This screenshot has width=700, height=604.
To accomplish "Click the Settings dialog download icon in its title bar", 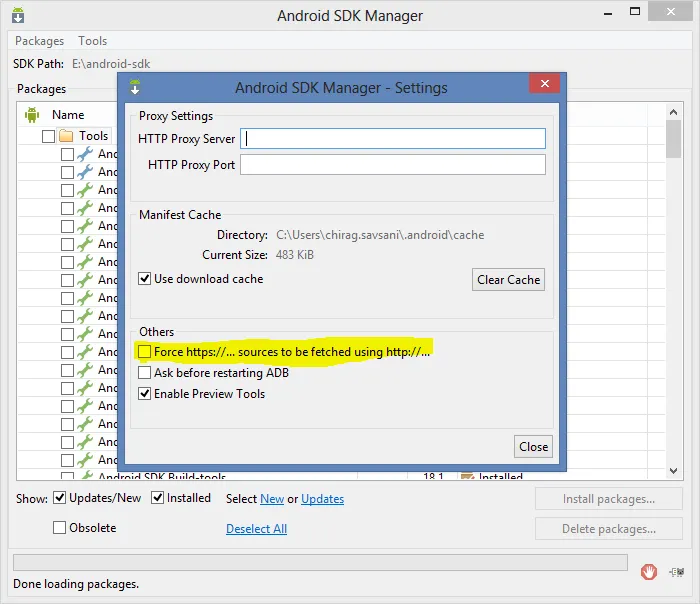I will [x=135, y=87].
